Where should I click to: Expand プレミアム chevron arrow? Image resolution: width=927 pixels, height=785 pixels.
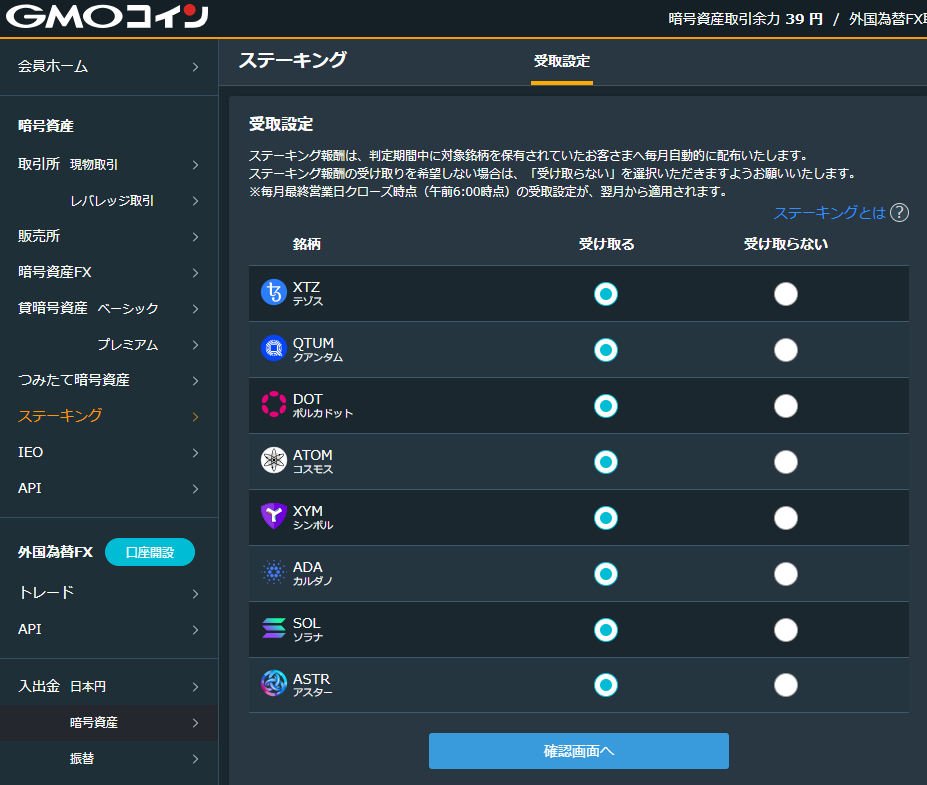196,345
